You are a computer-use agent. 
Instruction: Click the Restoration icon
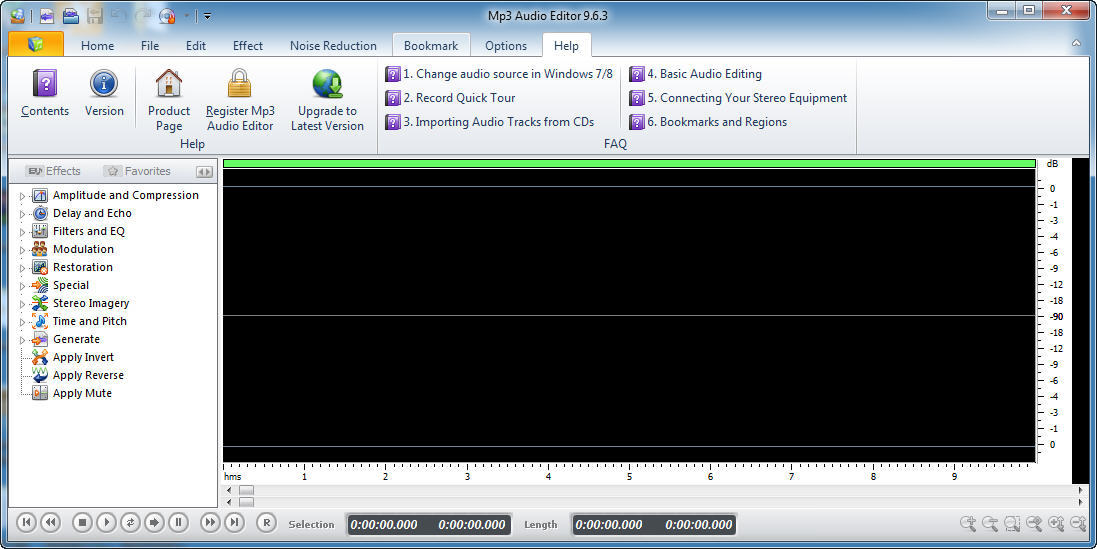(40, 267)
